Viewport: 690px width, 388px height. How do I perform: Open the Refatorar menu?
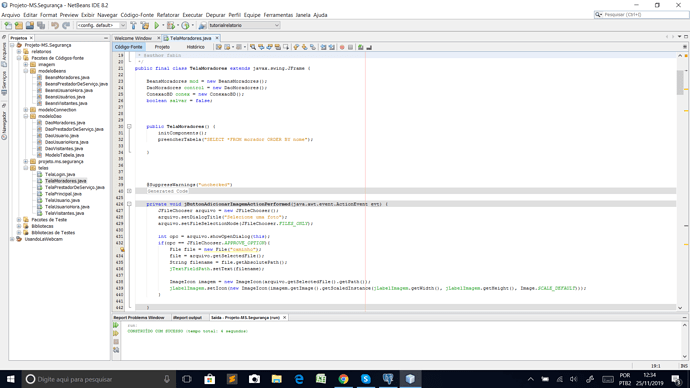168,15
